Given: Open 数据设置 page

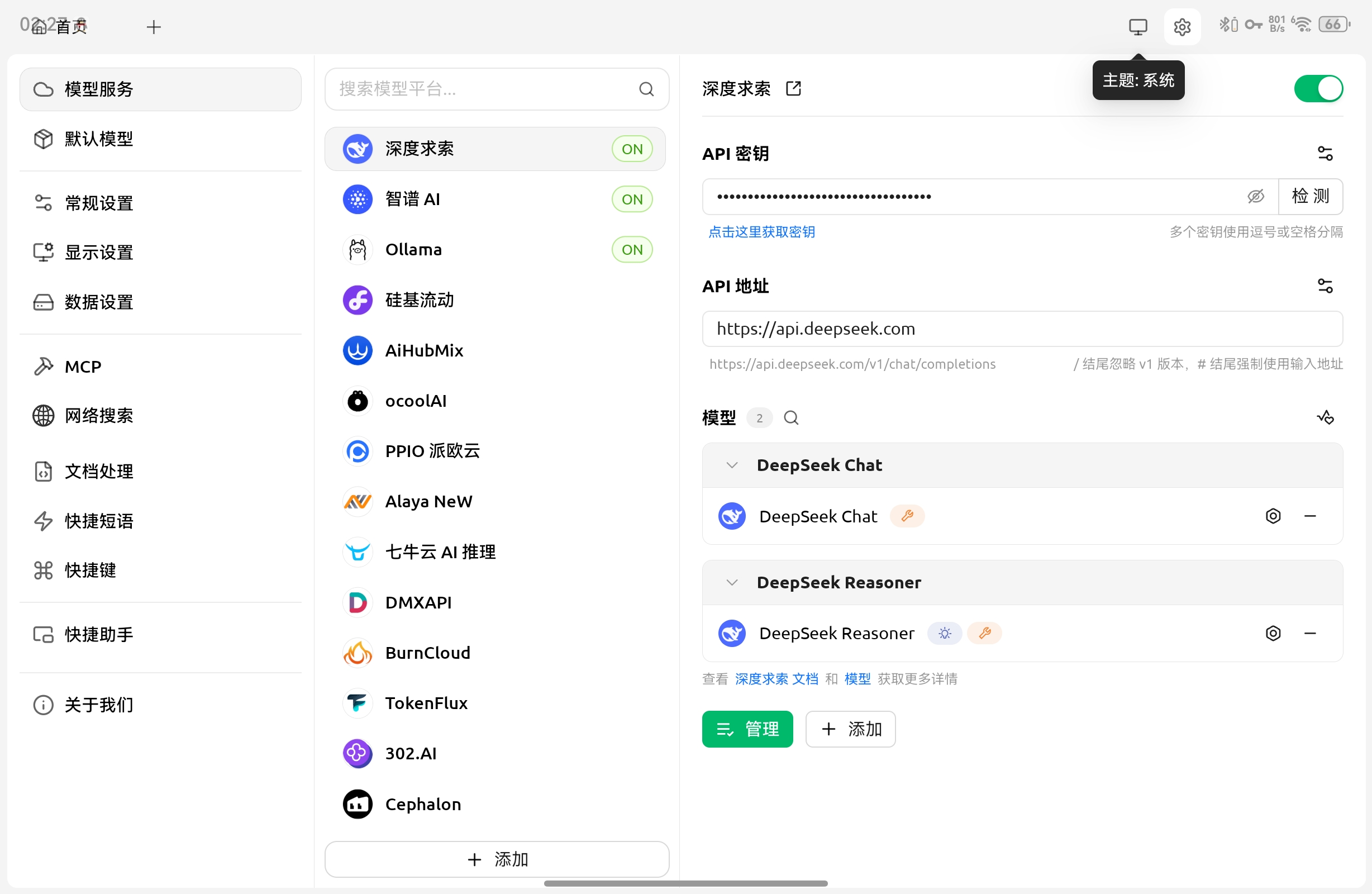Looking at the screenshot, I should (x=160, y=302).
